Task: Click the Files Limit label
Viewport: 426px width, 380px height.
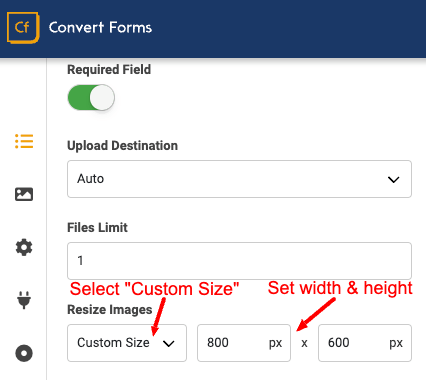Action: [97, 228]
